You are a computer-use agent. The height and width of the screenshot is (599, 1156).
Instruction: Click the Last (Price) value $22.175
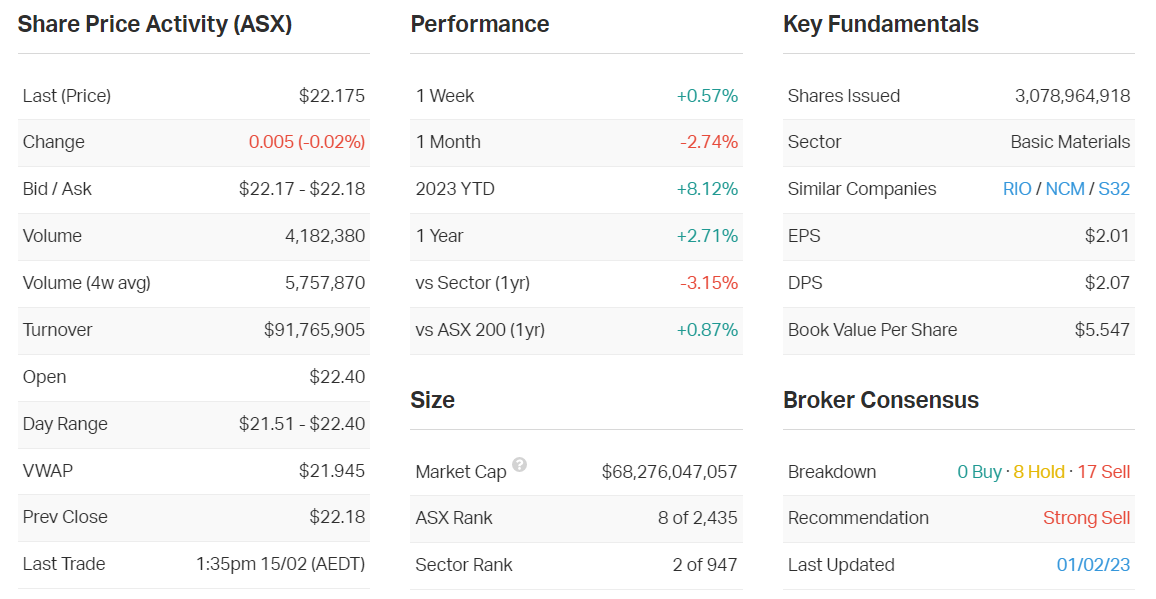(332, 96)
